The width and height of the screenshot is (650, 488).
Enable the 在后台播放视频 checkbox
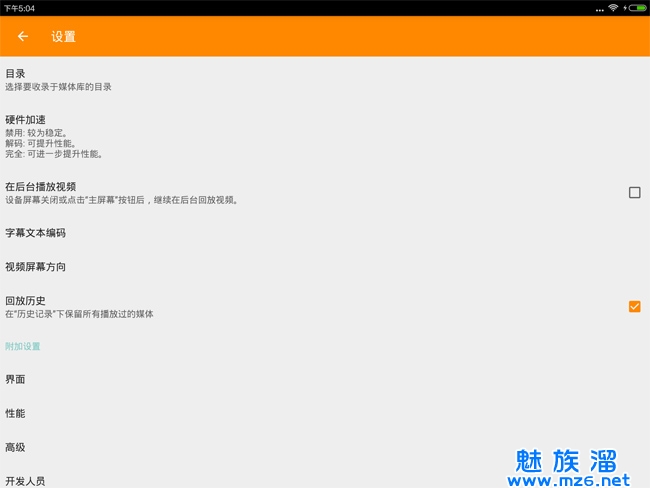634,192
